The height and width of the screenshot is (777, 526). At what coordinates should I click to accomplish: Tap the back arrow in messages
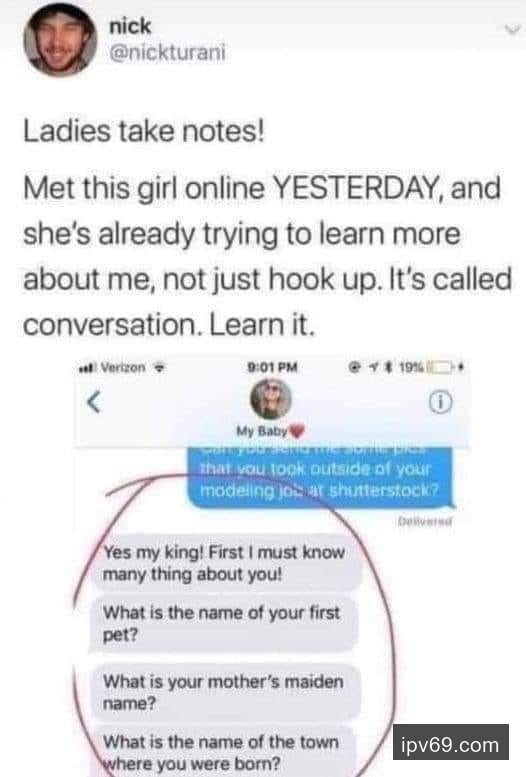(x=94, y=401)
